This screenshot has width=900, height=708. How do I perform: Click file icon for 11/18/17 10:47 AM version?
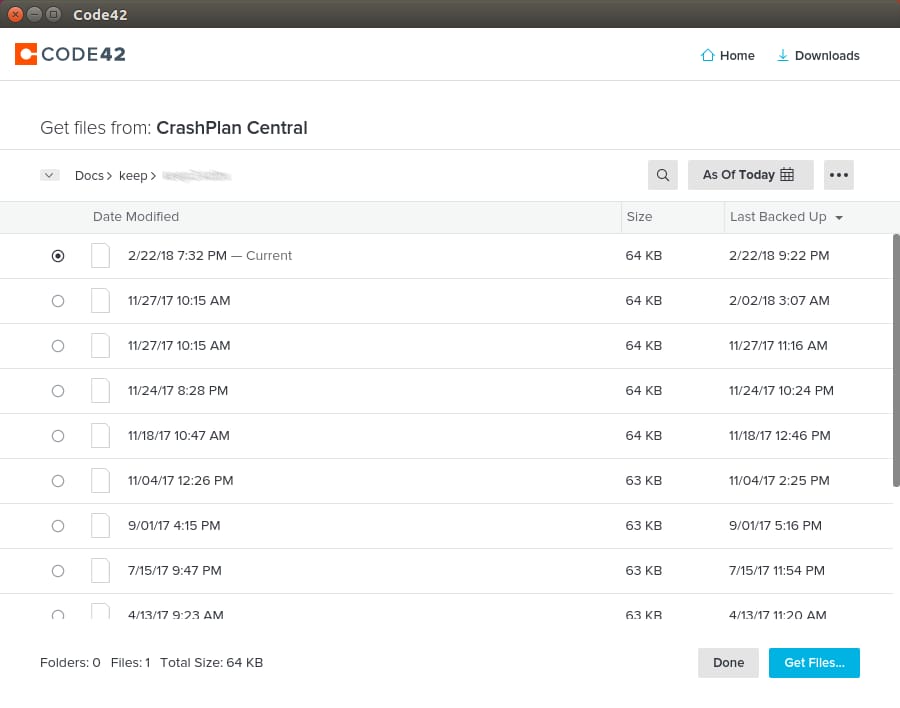(100, 435)
